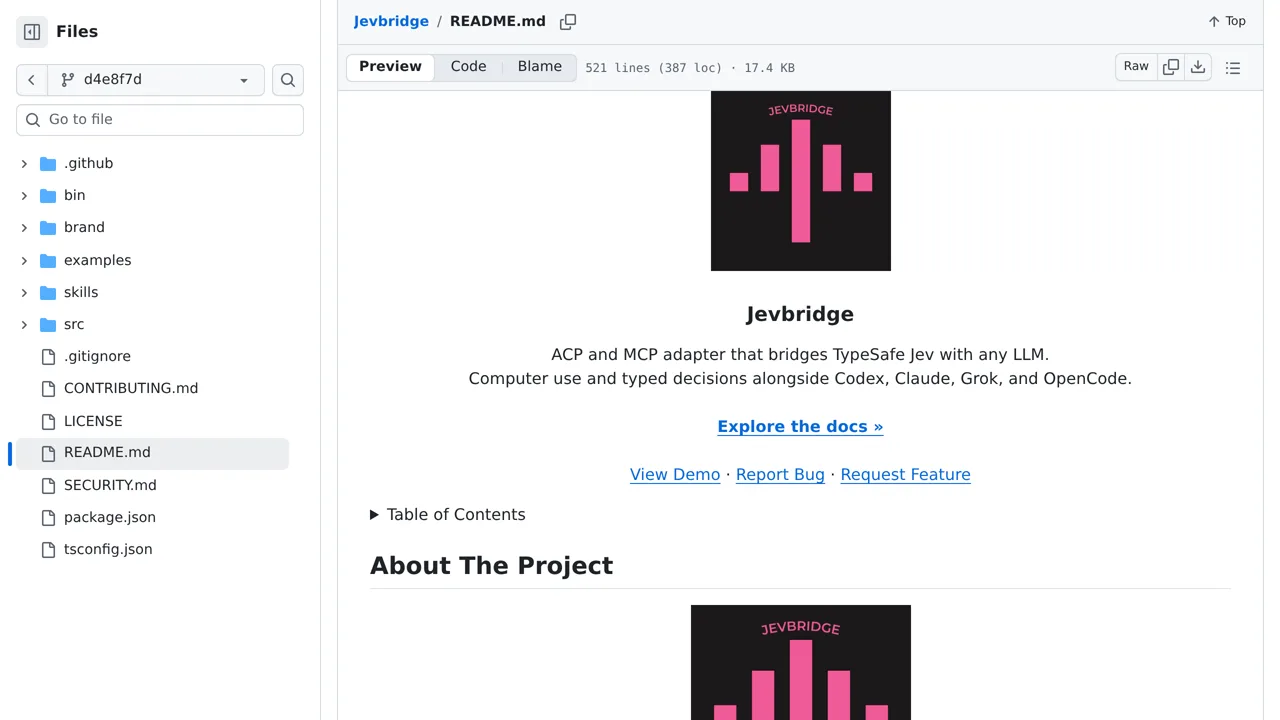Image resolution: width=1280 pixels, height=720 pixels.
Task: Open tsconfig.json file
Action: click(108, 549)
